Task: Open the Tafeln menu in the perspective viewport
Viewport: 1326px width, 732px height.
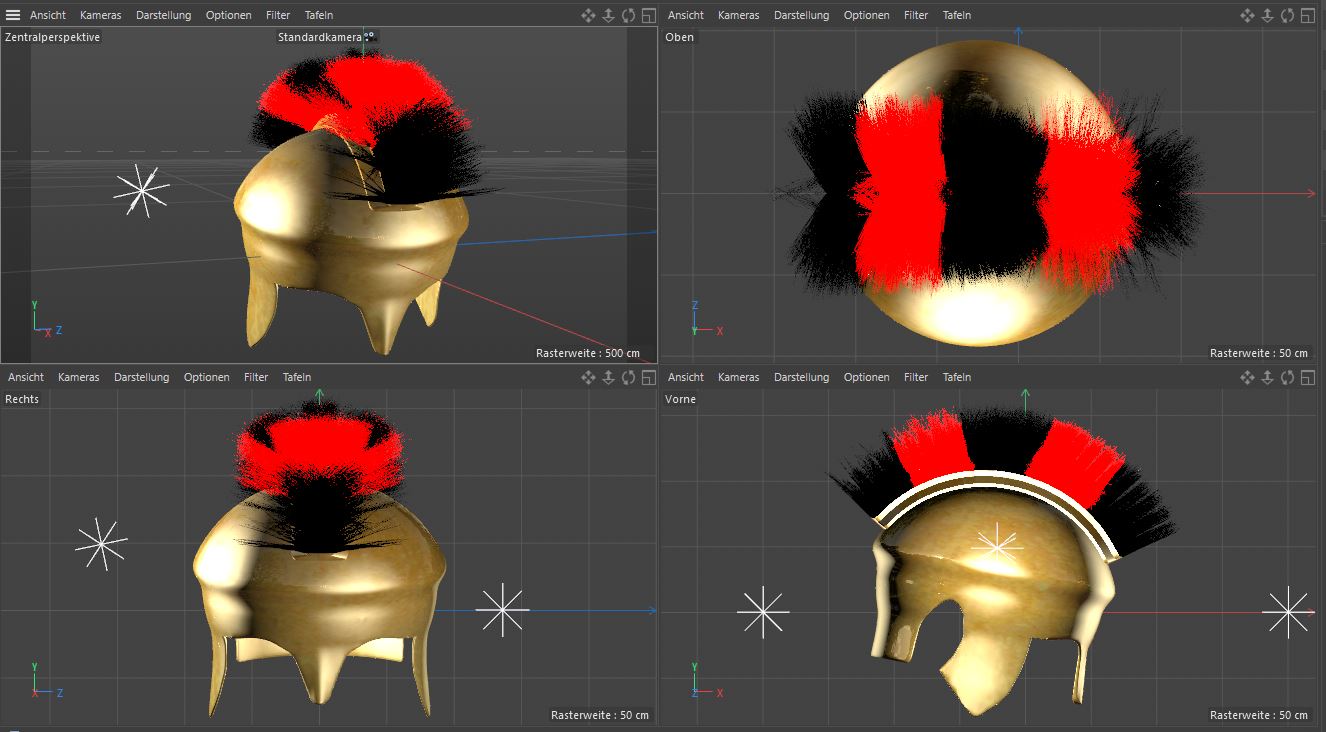Action: click(x=319, y=15)
